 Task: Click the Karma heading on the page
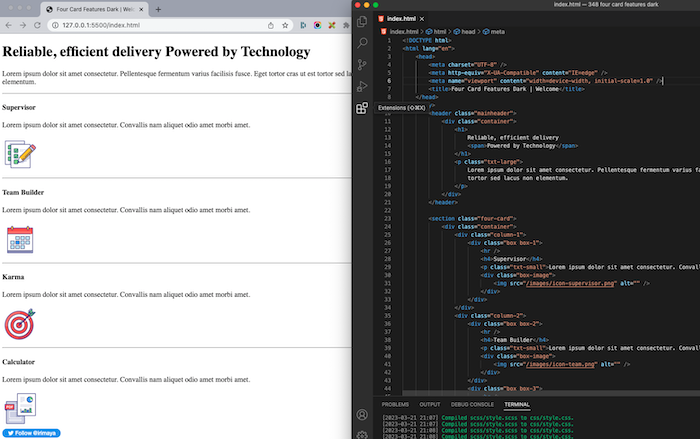point(13,277)
